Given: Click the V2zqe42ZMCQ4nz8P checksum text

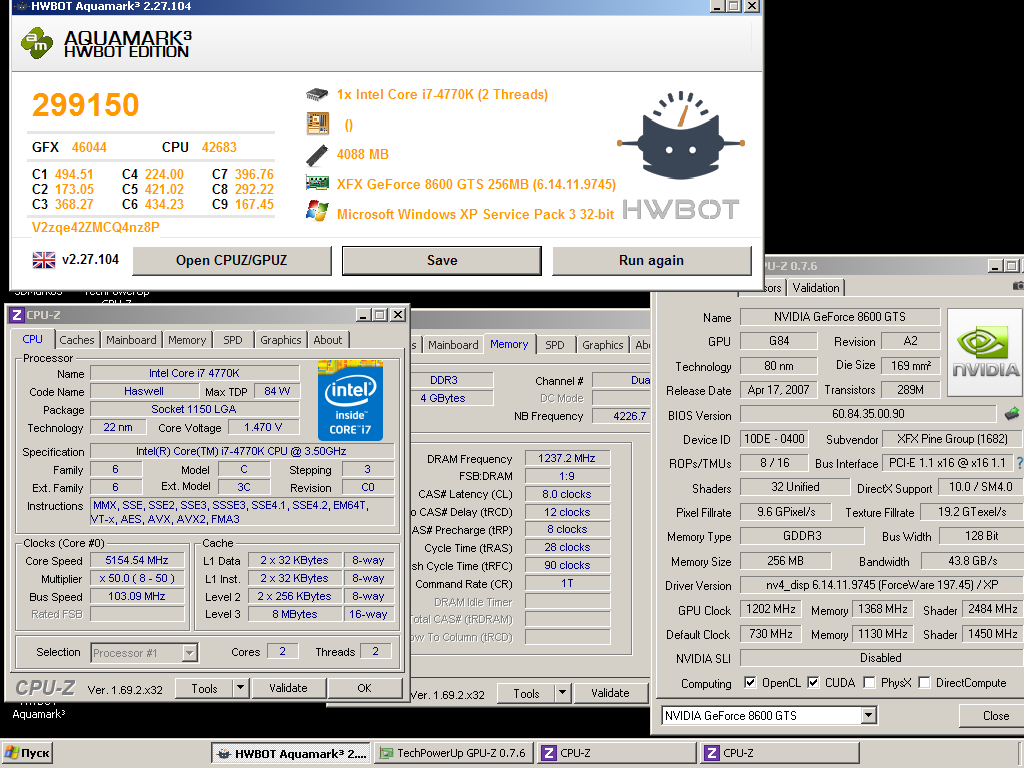Looking at the screenshot, I should tap(96, 227).
